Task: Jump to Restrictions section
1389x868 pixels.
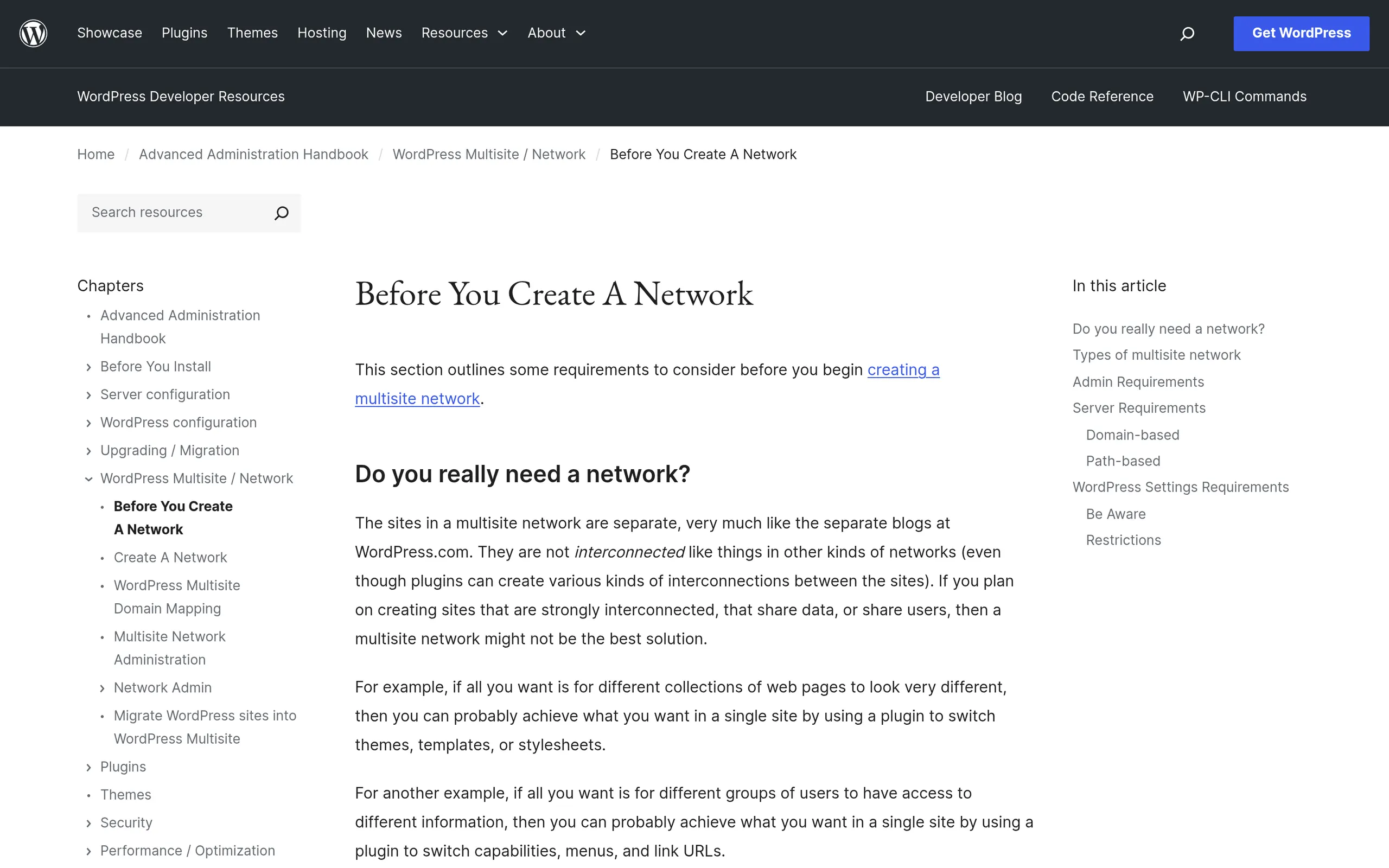Action: click(x=1123, y=541)
